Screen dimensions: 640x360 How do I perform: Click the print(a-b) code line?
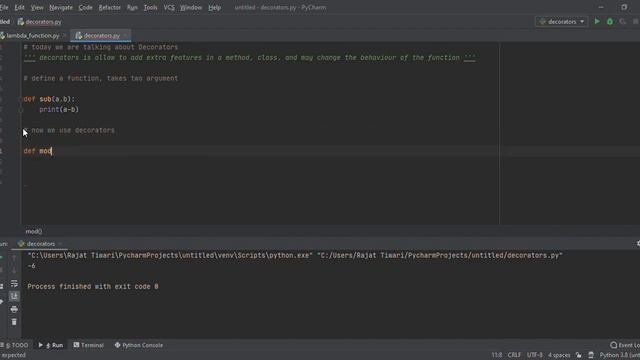59,109
